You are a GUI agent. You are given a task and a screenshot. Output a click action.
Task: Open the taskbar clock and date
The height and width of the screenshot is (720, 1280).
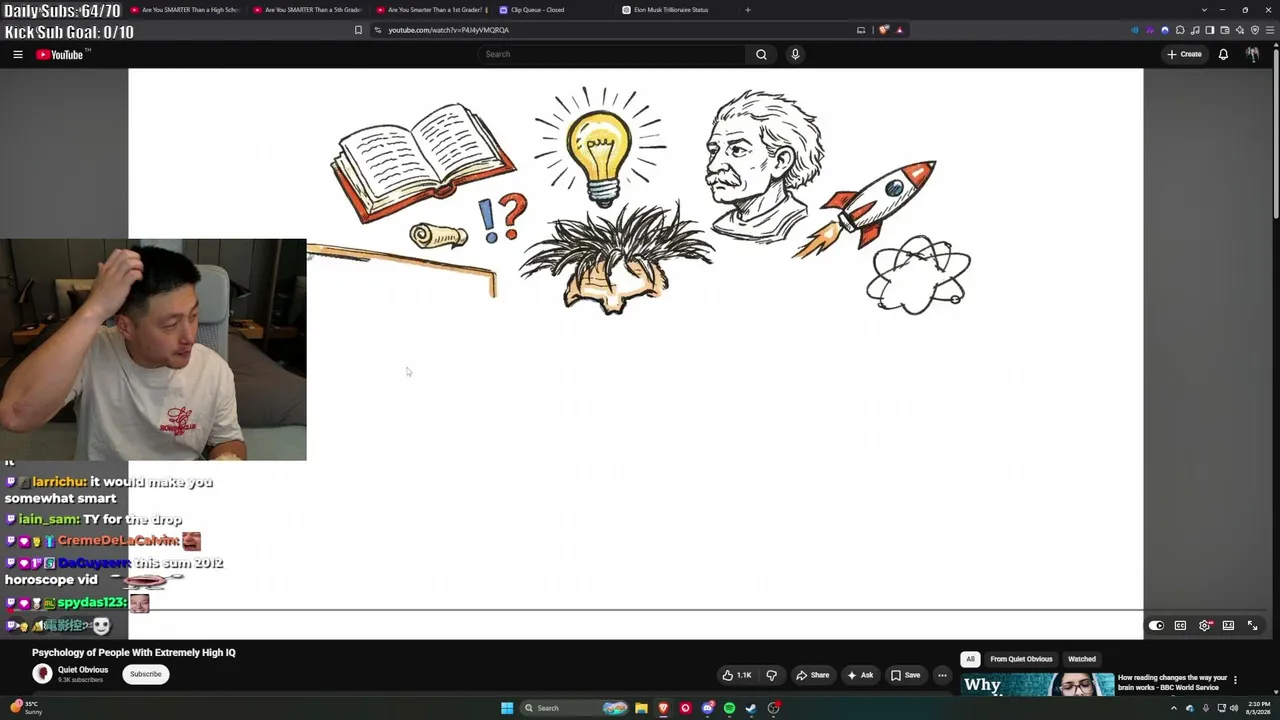pos(1257,708)
